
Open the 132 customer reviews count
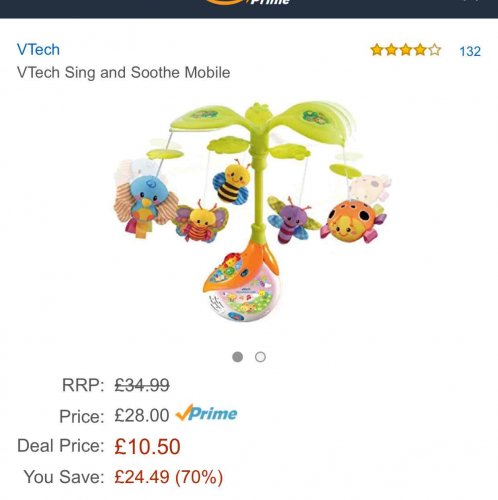click(x=470, y=51)
